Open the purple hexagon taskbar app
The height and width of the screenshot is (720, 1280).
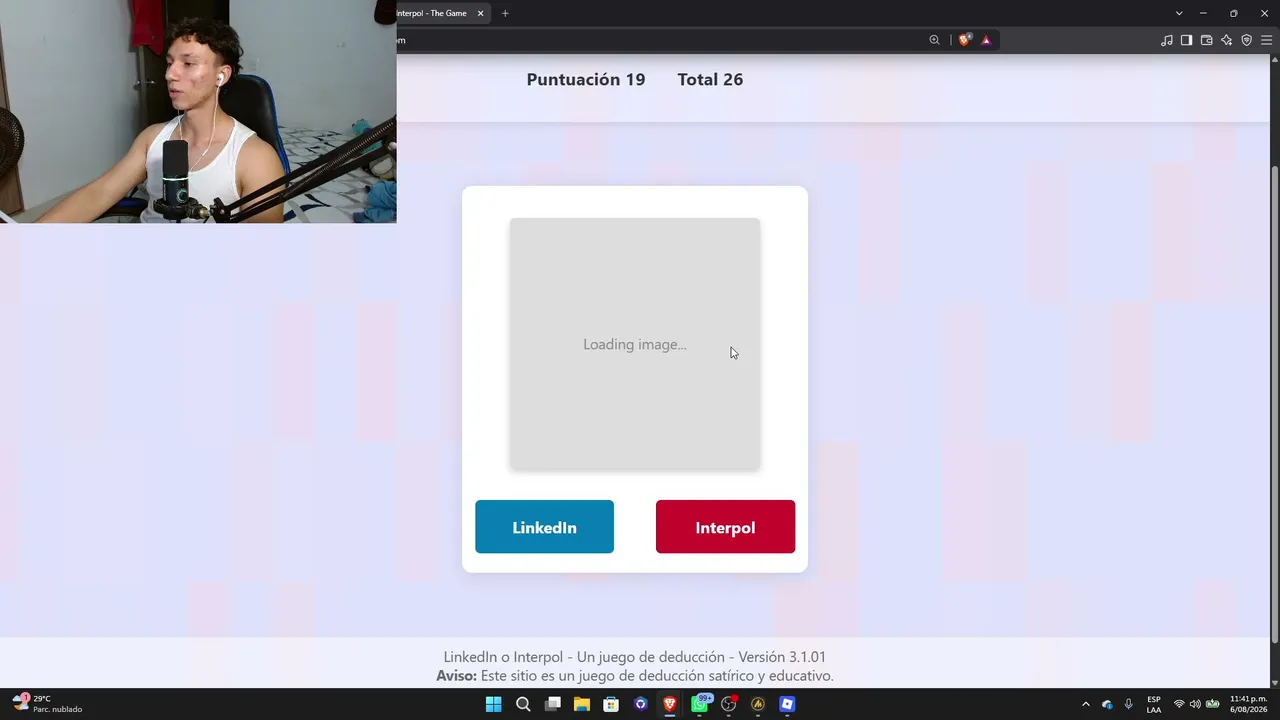click(641, 704)
